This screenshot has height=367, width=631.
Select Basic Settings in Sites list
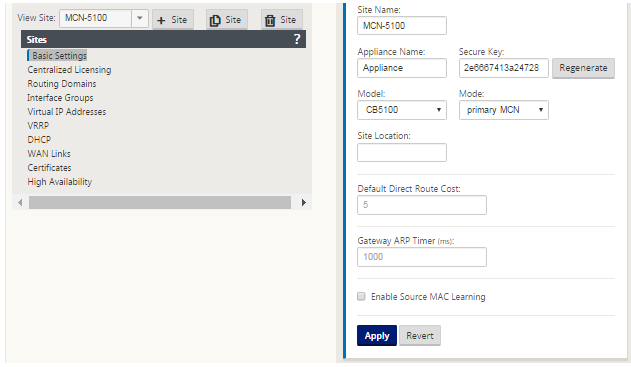[59, 56]
